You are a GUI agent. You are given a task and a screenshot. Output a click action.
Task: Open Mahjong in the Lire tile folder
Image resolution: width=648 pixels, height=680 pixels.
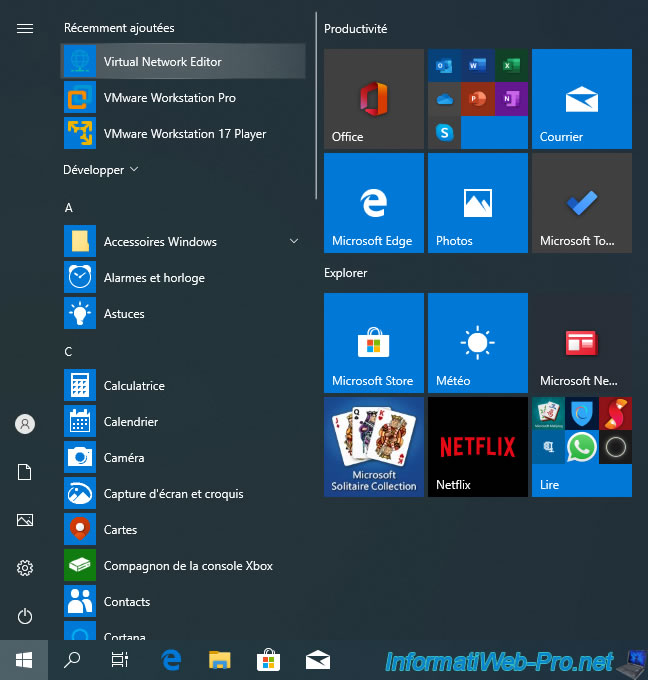548,414
